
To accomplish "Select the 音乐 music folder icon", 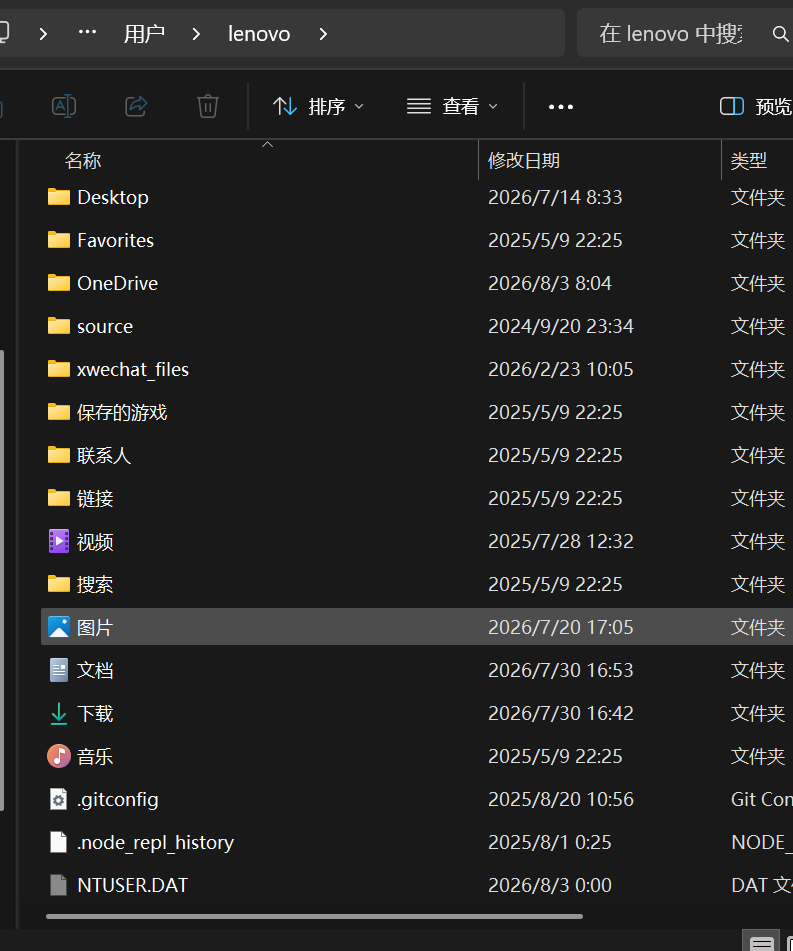I will coord(59,756).
